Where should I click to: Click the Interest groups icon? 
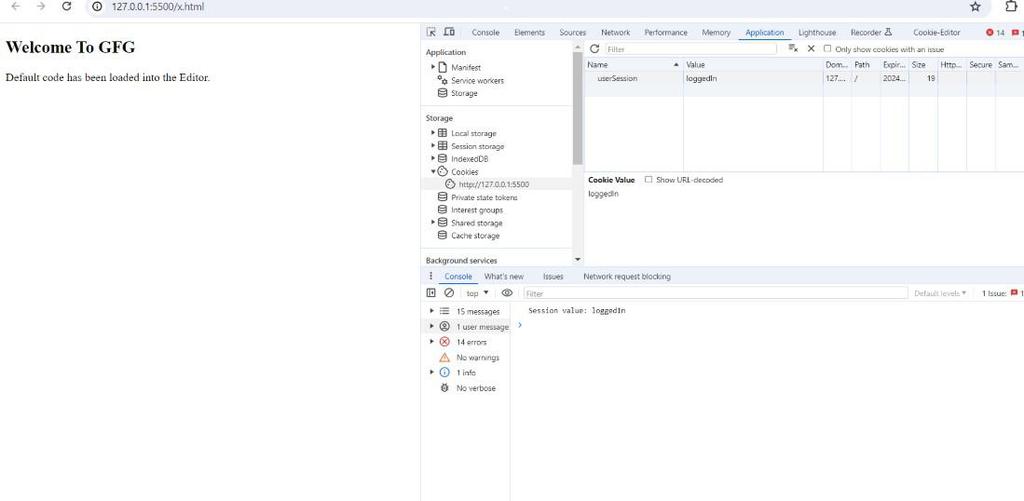coord(442,210)
